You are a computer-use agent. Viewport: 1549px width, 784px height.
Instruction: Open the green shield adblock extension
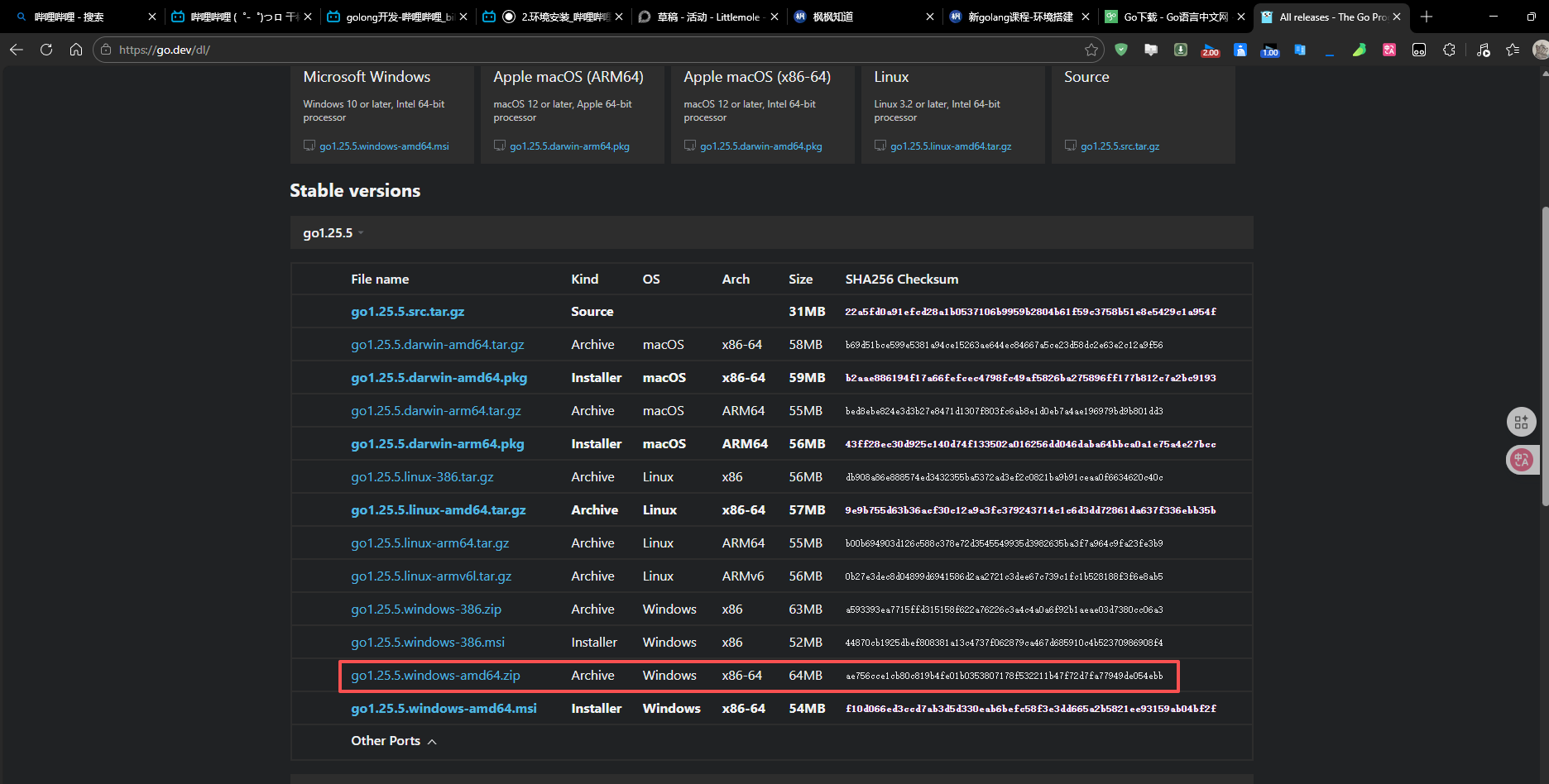click(x=1121, y=50)
